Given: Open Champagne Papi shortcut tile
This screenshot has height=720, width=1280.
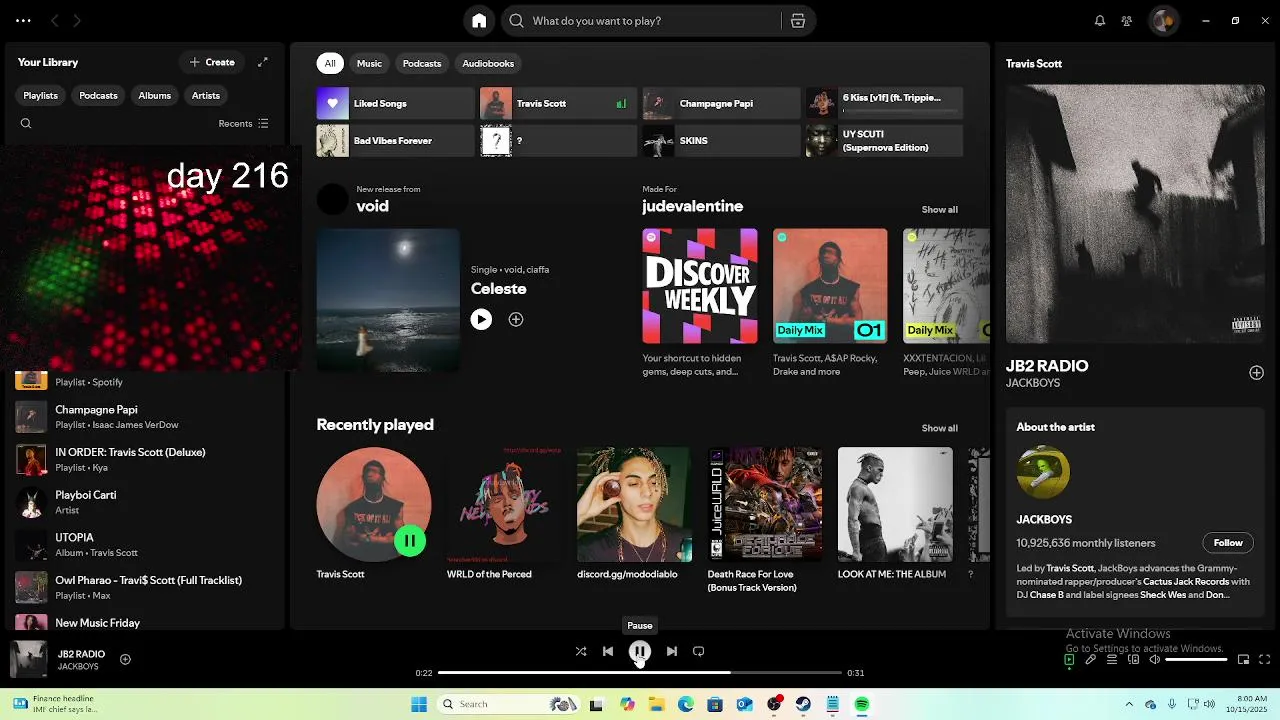Looking at the screenshot, I should tap(721, 103).
